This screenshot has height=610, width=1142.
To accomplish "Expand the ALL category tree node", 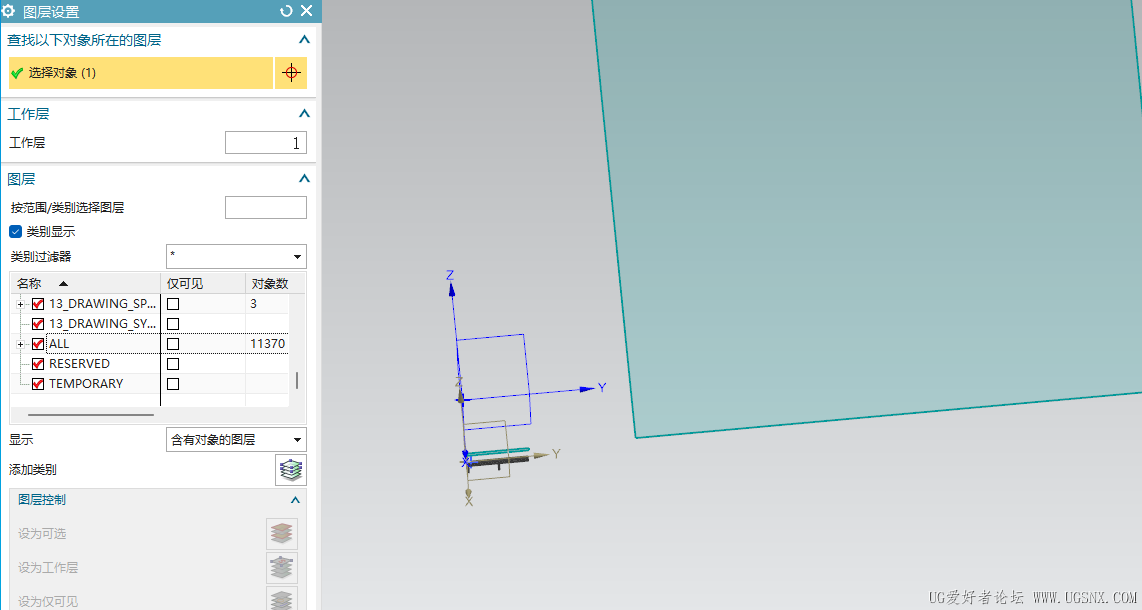I will tap(20, 344).
